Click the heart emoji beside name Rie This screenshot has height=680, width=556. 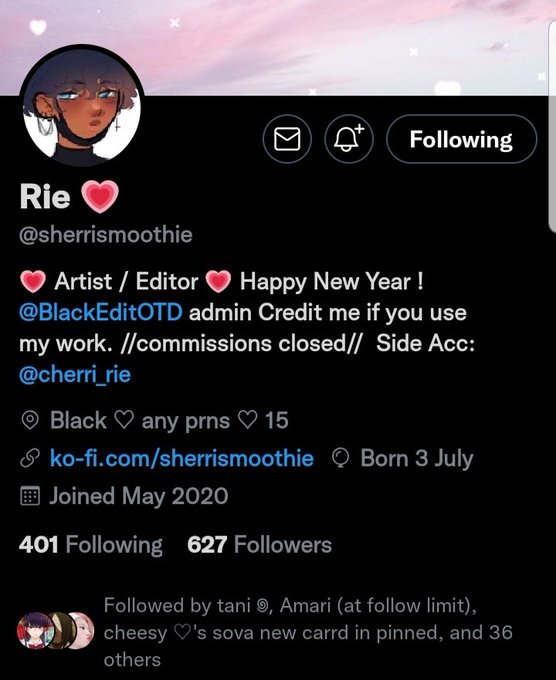tap(100, 197)
